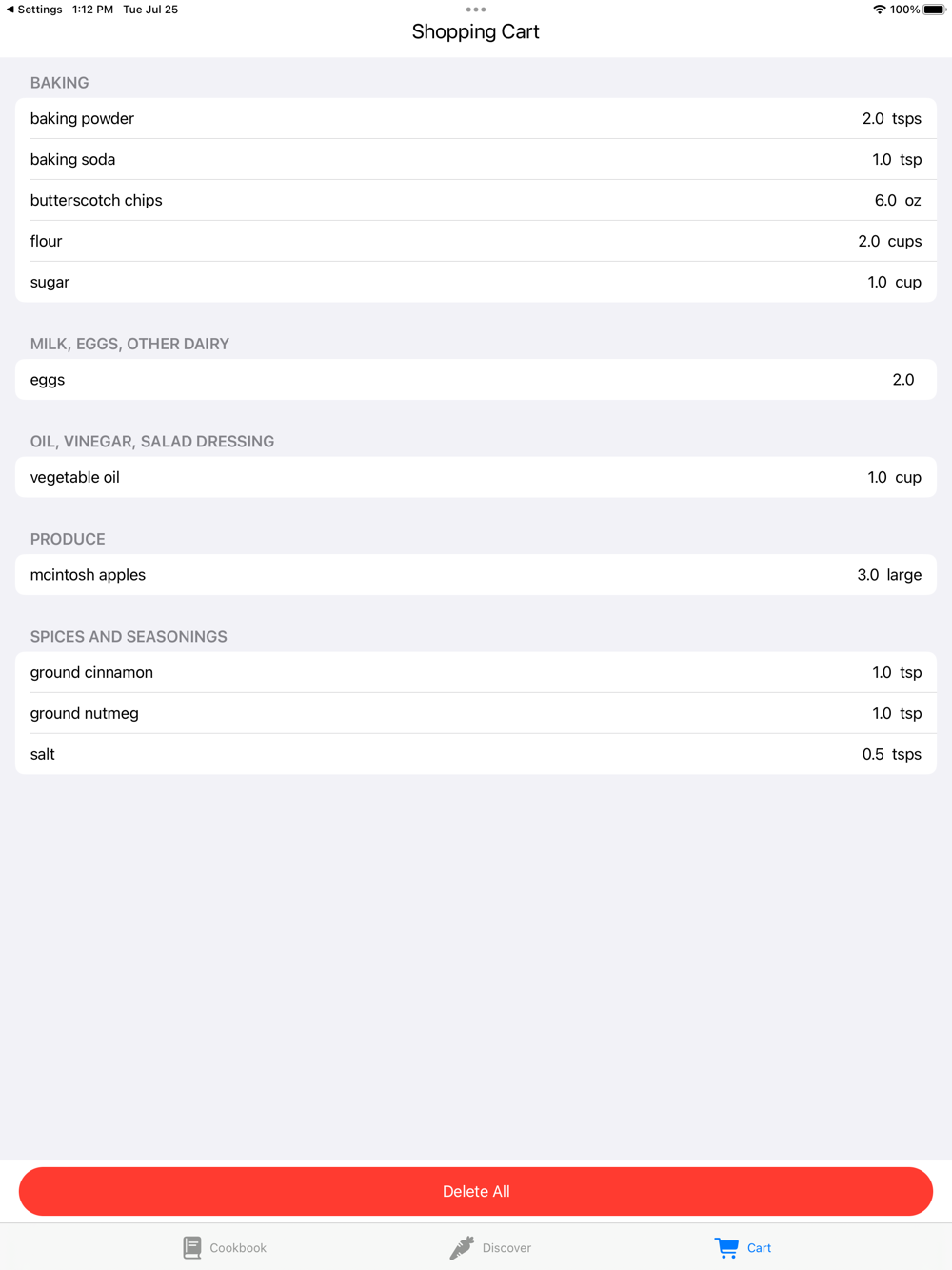Tap the Wi-Fi status icon

click(x=879, y=10)
